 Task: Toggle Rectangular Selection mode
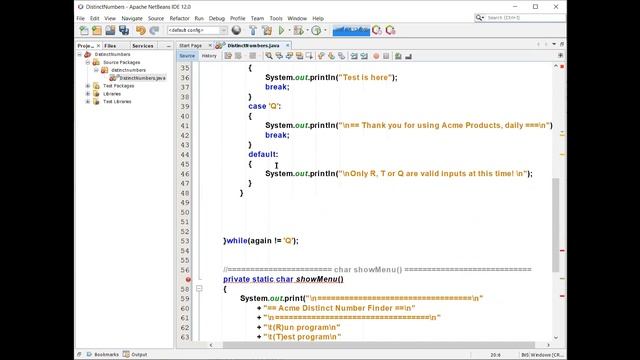pos(310,56)
